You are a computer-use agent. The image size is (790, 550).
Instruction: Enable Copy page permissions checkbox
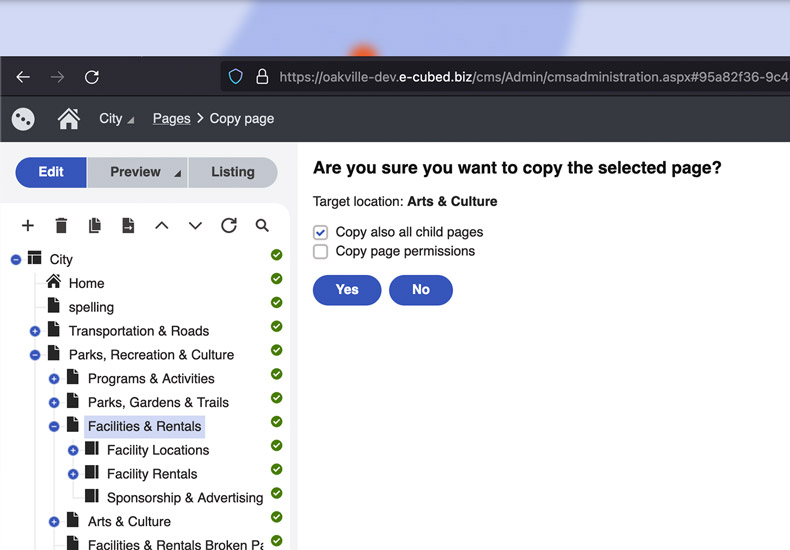321,252
